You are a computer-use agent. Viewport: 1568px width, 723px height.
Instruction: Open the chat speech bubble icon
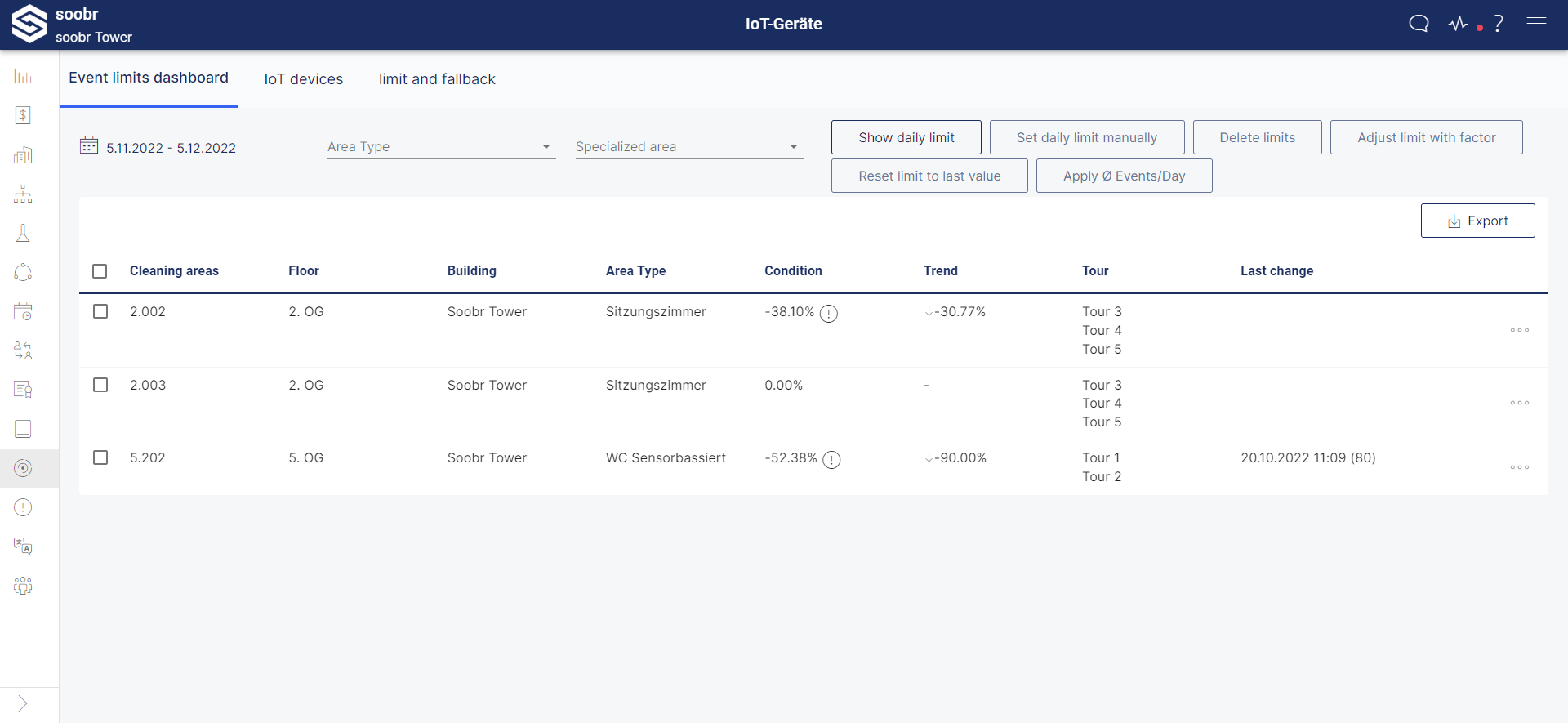(1419, 24)
